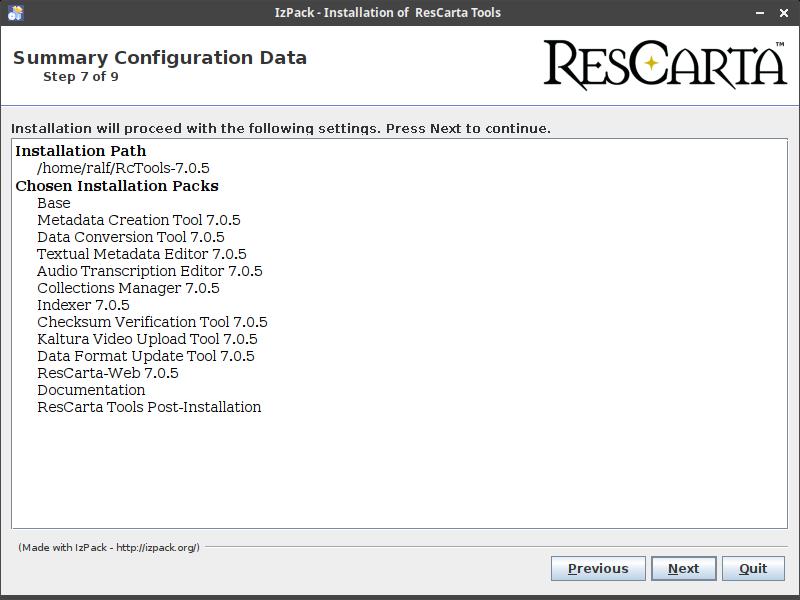Select ResCarta-Web 7.0.5 entry
Viewport: 800px width, 600px height.
[108, 373]
